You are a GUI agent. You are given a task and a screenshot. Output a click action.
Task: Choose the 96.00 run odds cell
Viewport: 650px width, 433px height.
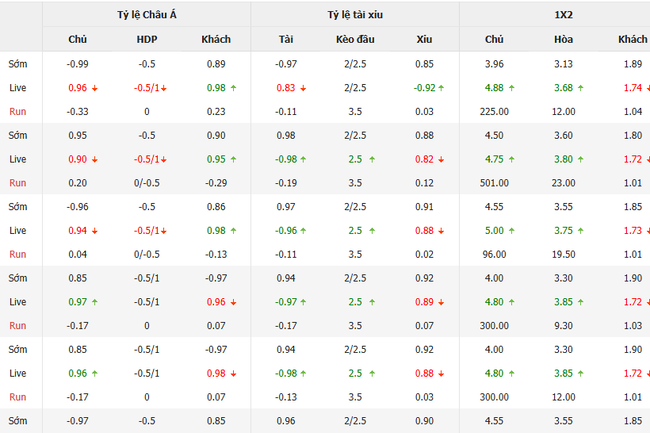coord(493,254)
